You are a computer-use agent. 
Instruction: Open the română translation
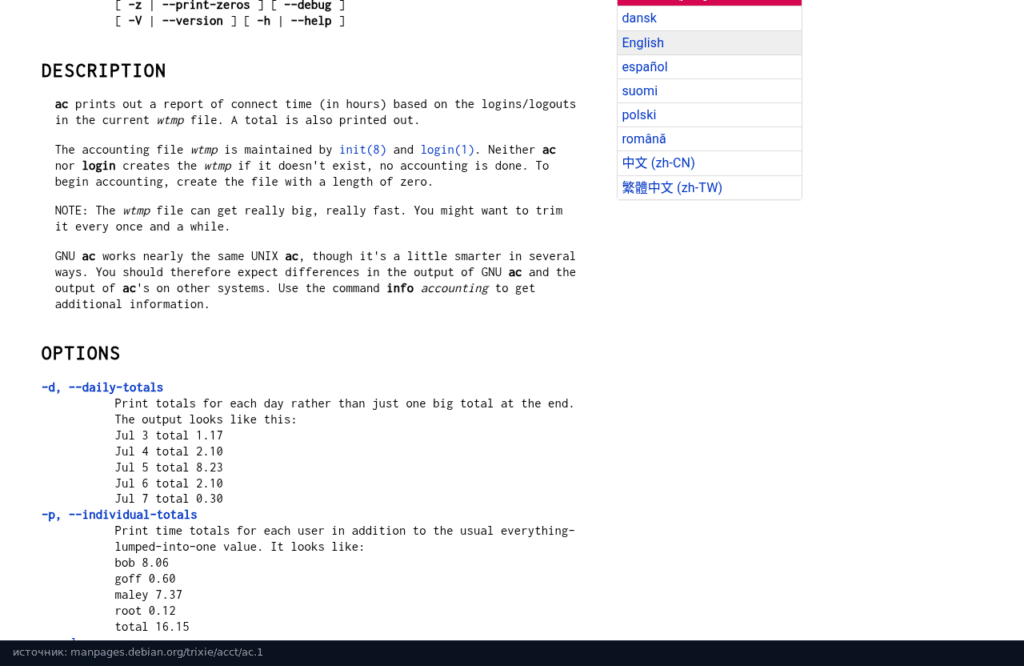(644, 139)
